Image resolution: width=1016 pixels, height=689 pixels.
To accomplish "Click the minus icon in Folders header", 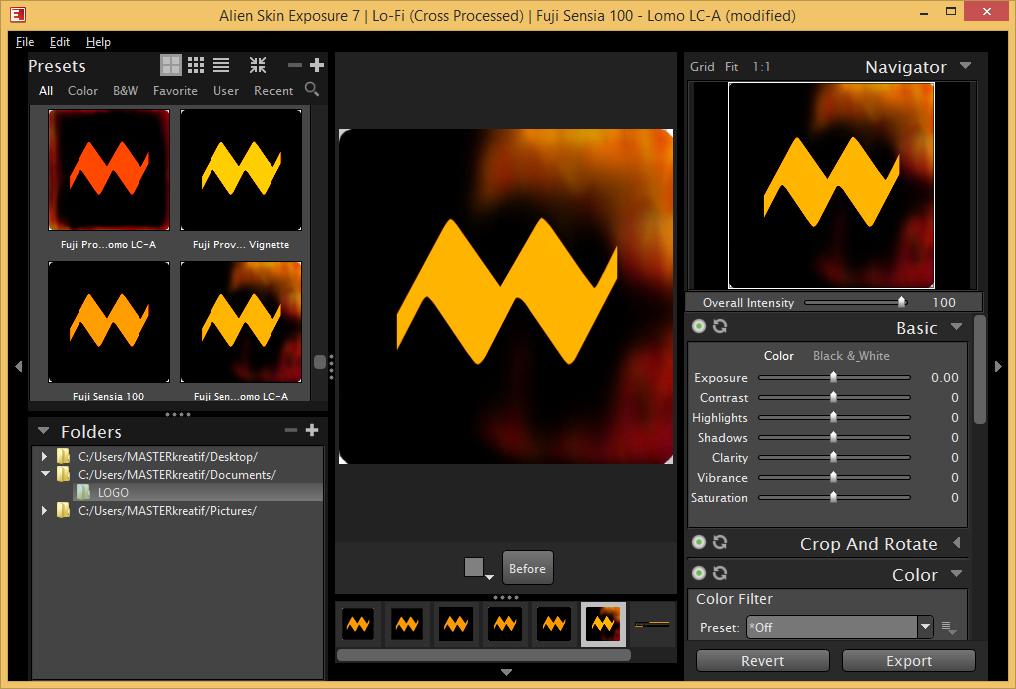I will pos(291,430).
